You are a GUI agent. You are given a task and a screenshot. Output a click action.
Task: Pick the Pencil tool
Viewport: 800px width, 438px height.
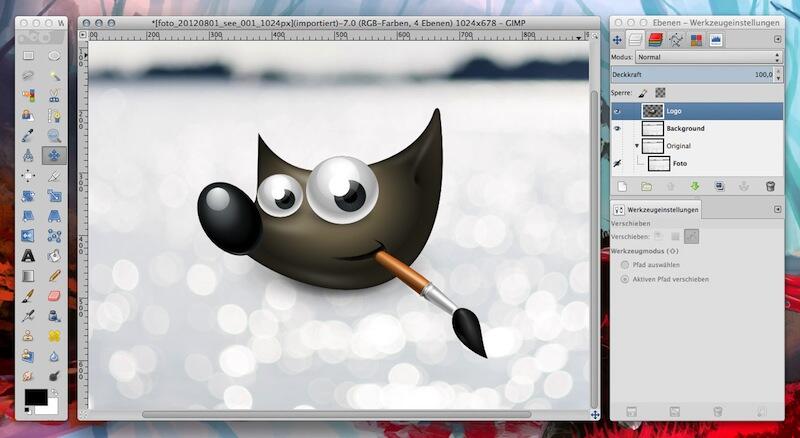(x=54, y=276)
